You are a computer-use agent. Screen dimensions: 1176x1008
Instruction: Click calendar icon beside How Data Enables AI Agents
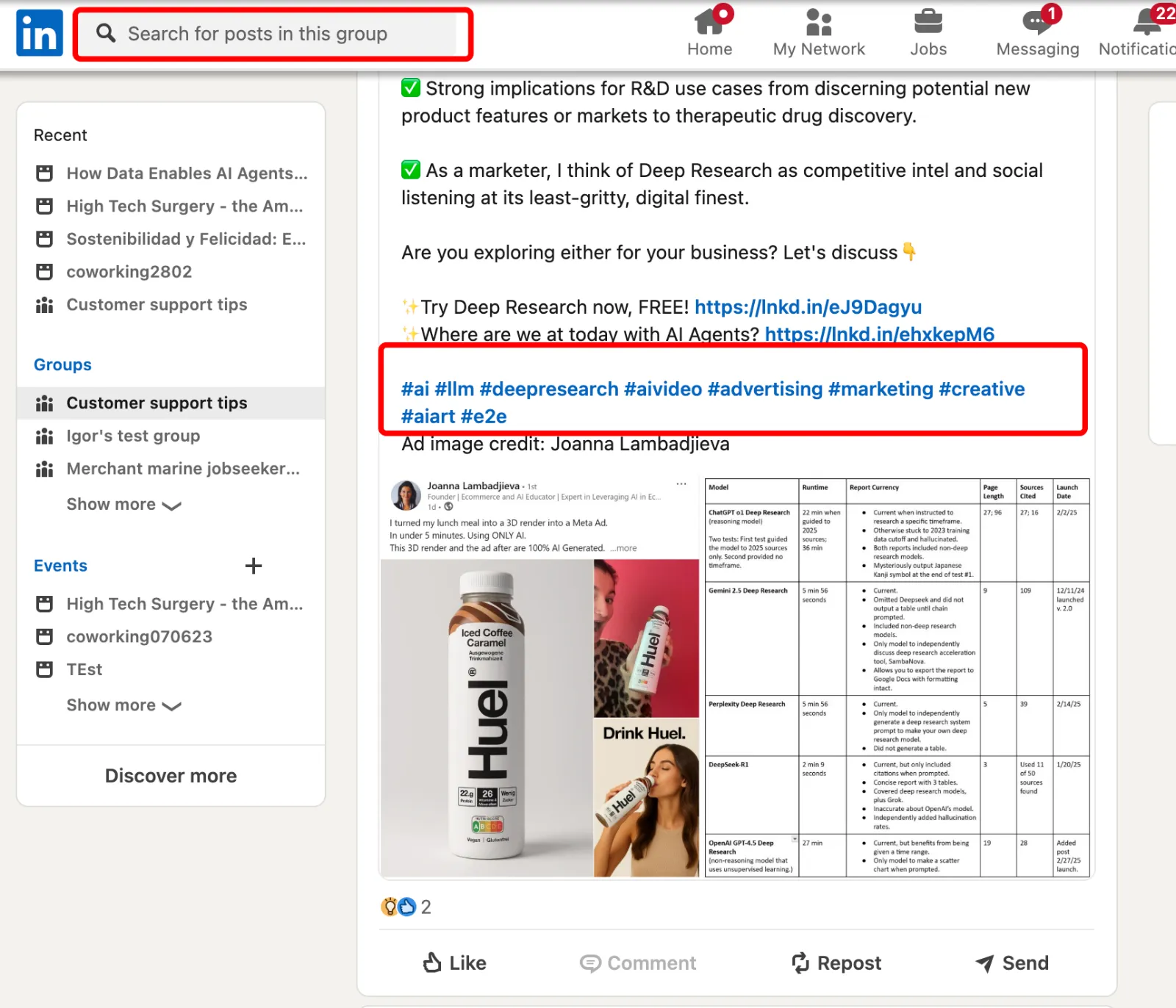click(45, 173)
